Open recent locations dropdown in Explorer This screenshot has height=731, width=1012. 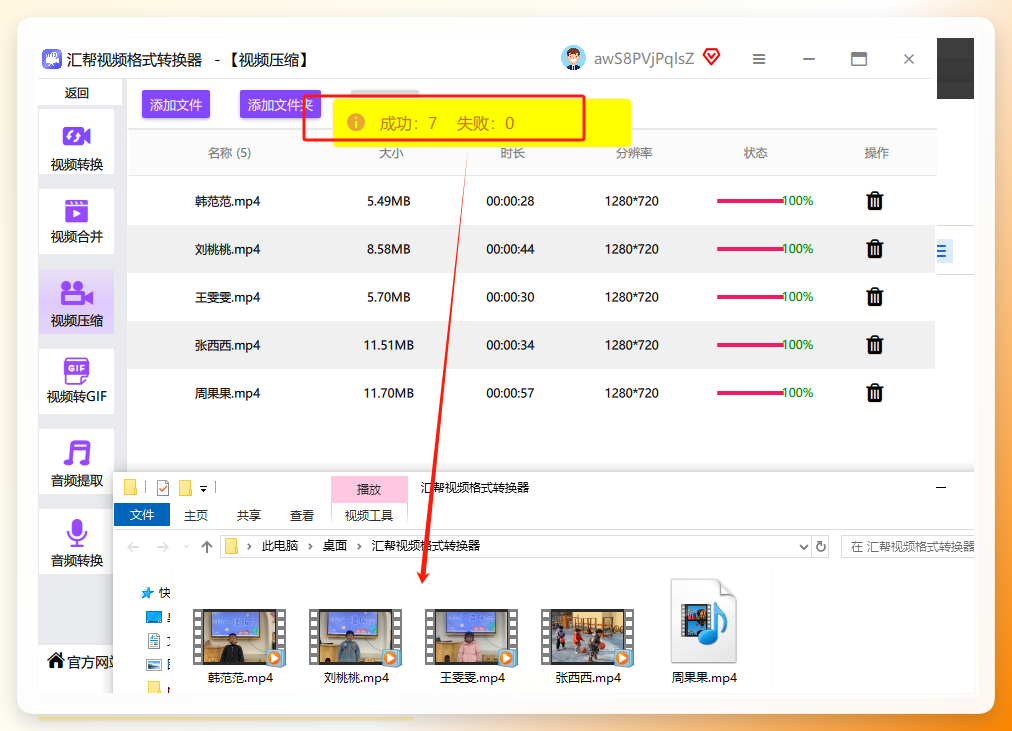click(187, 547)
